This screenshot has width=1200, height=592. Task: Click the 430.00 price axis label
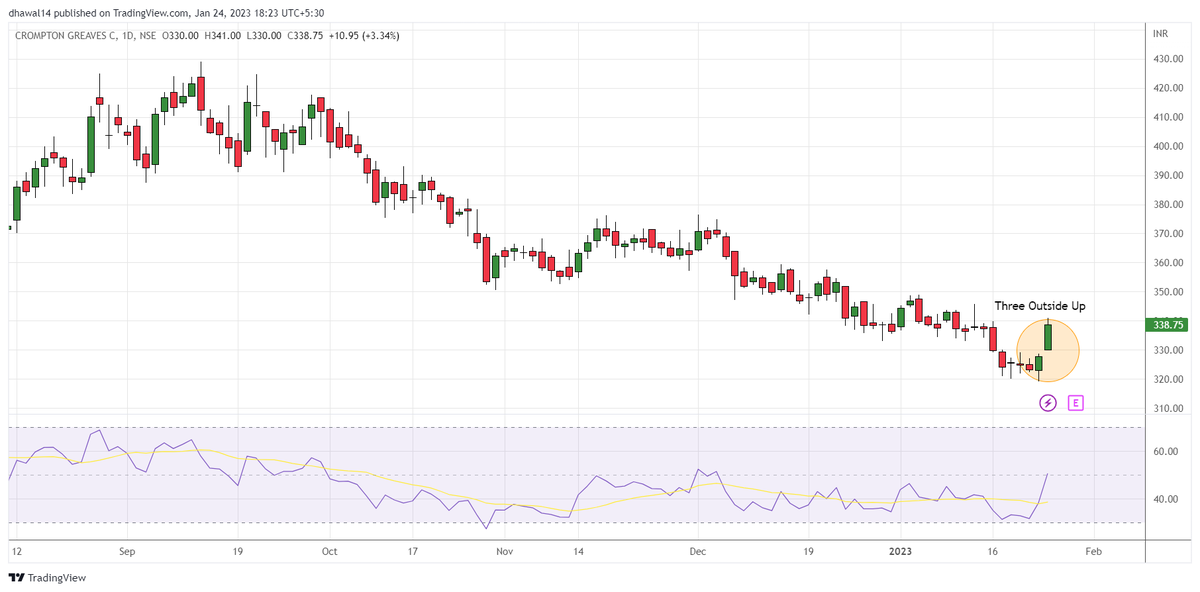click(x=1167, y=59)
